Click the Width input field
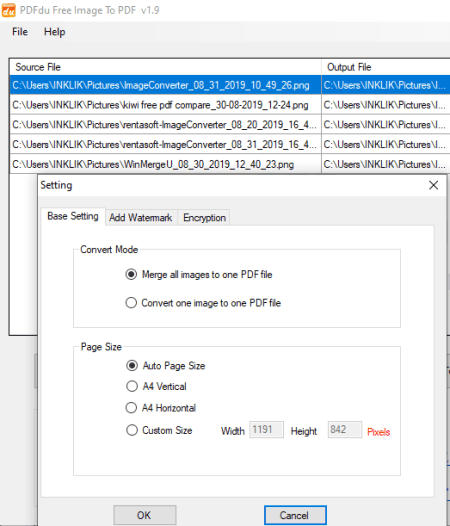This screenshot has height=526, width=450. tap(266, 430)
